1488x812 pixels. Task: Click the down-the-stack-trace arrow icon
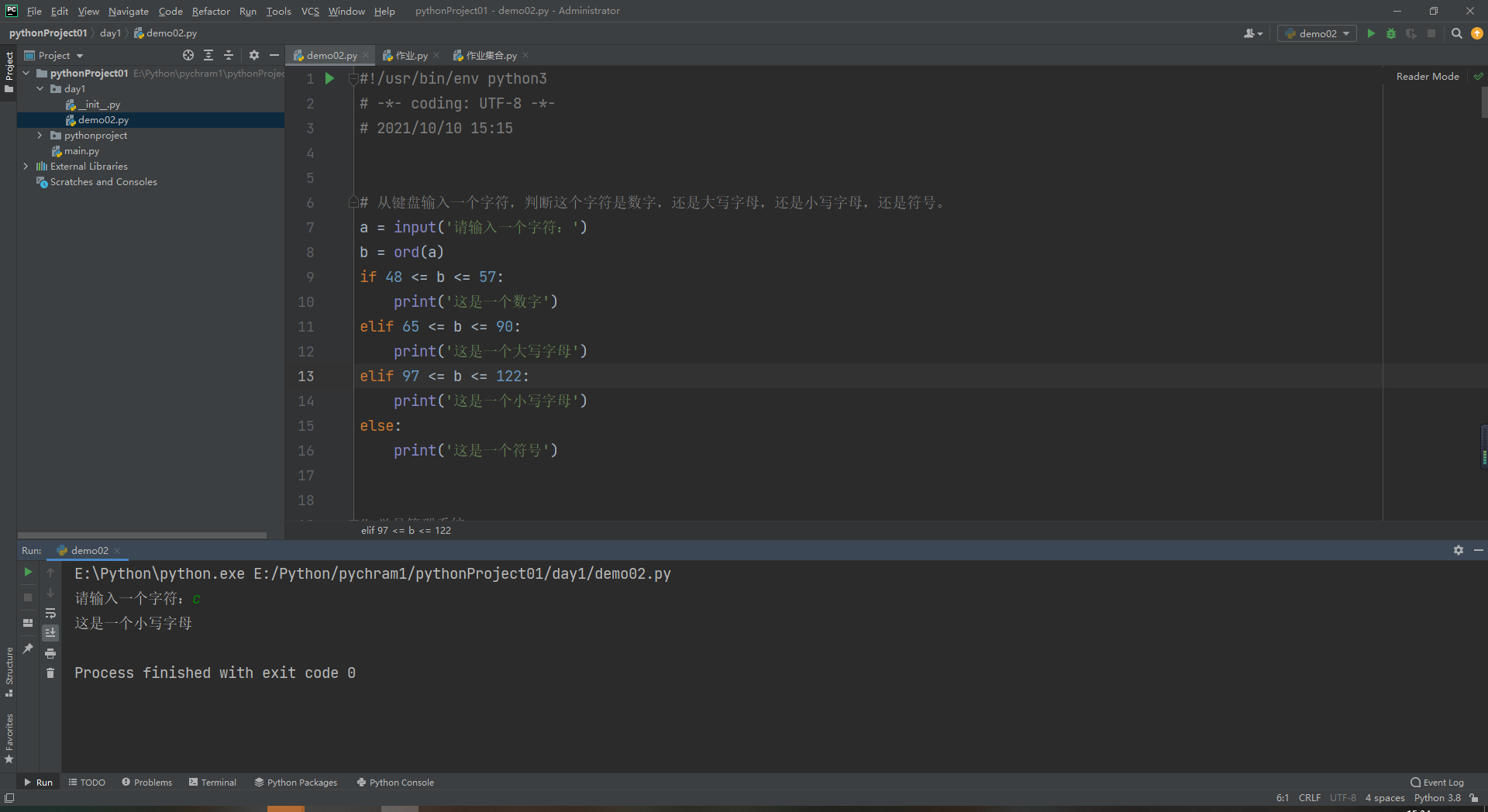click(x=50, y=593)
